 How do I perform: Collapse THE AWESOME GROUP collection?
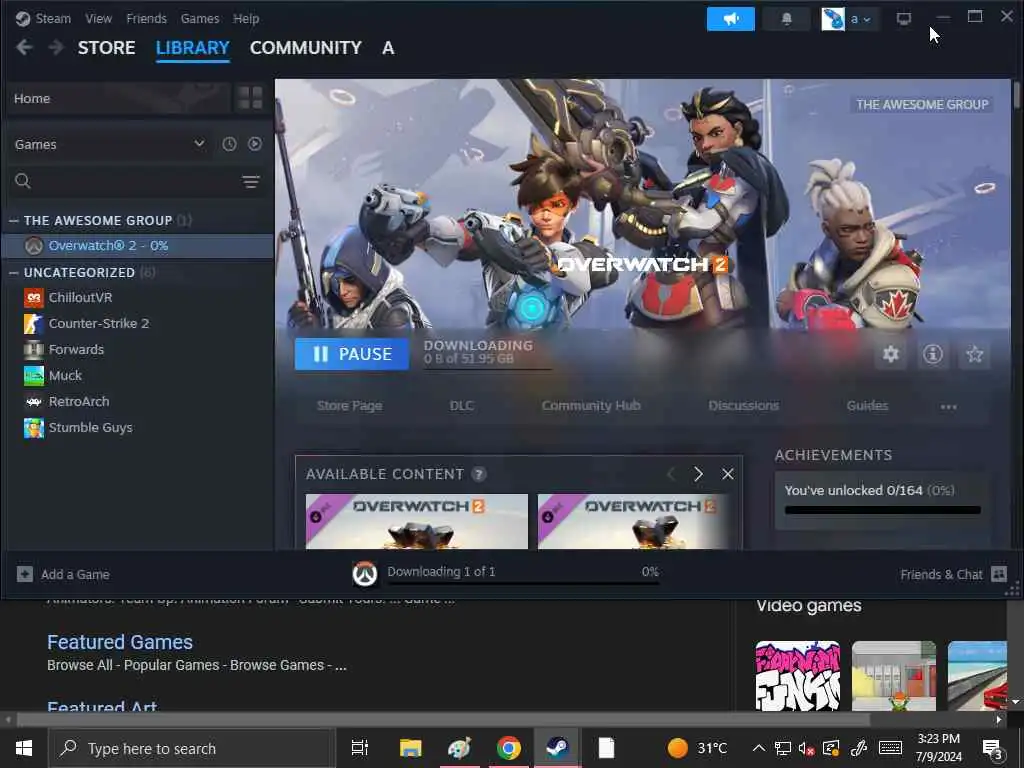click(13, 221)
